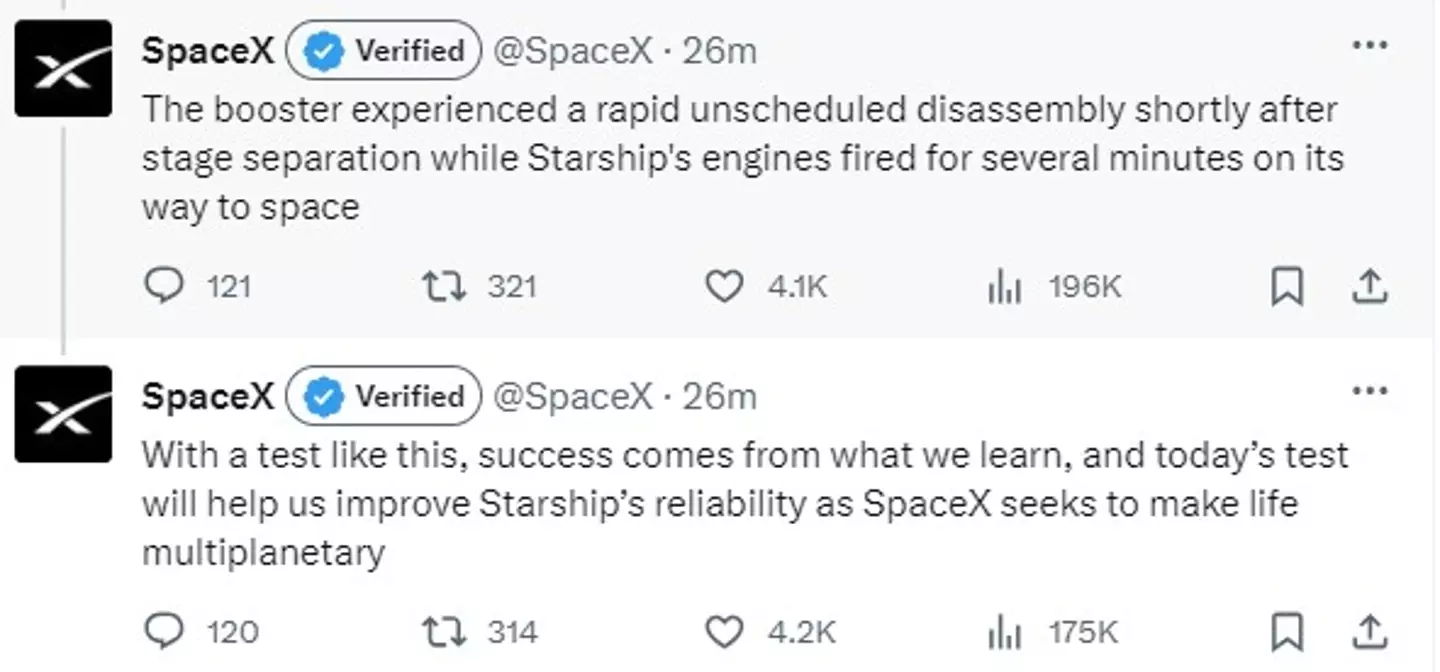Open the SpaceX profile from the top tweet

207,50
